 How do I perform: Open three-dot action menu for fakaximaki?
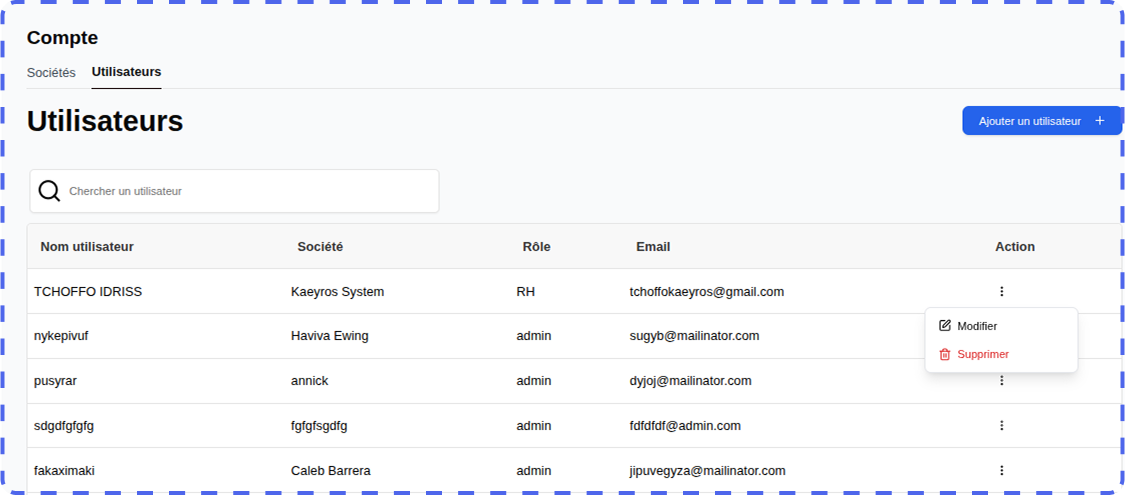[1001, 470]
